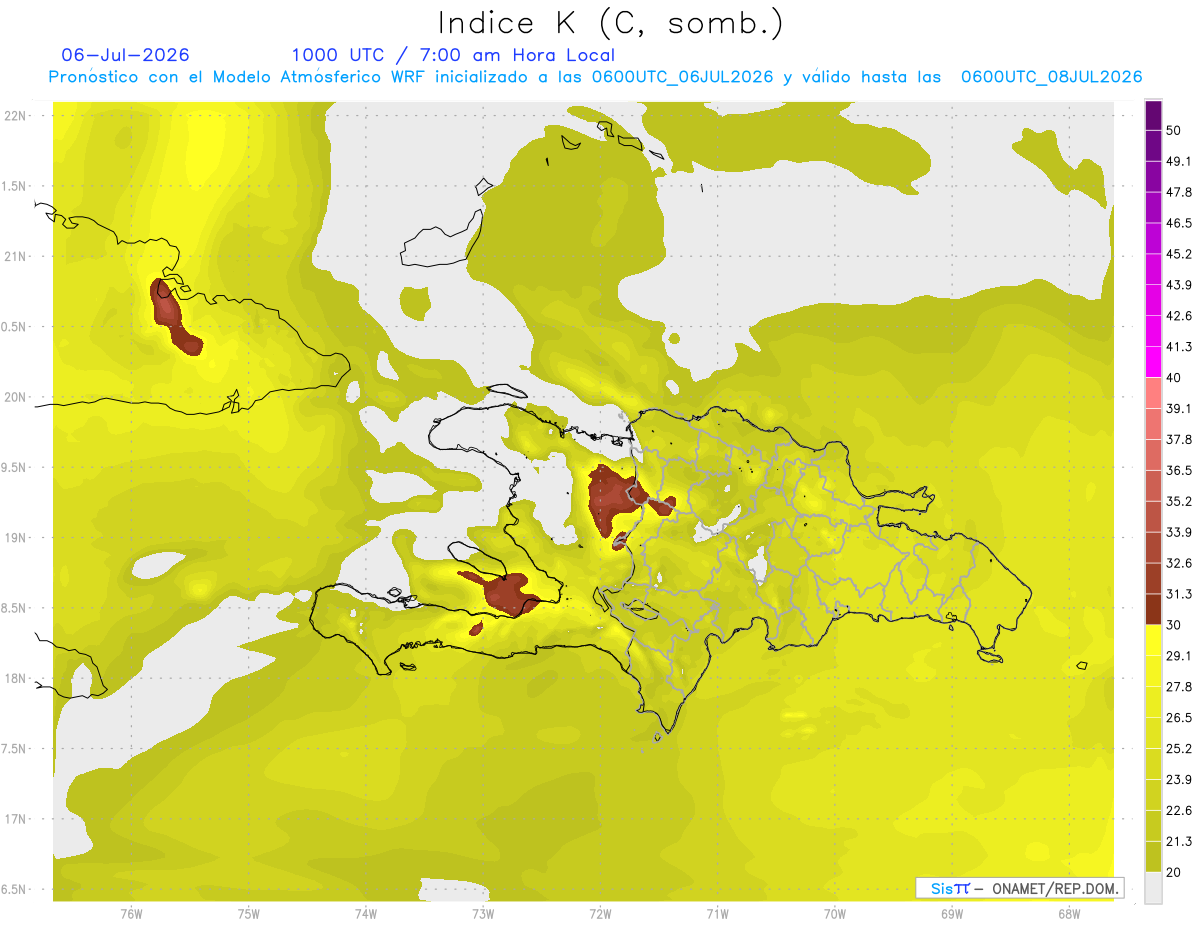The image size is (1200, 927).
Task: Select the '0600UTC_06JUL2026' initialization time text
Action: point(682,77)
